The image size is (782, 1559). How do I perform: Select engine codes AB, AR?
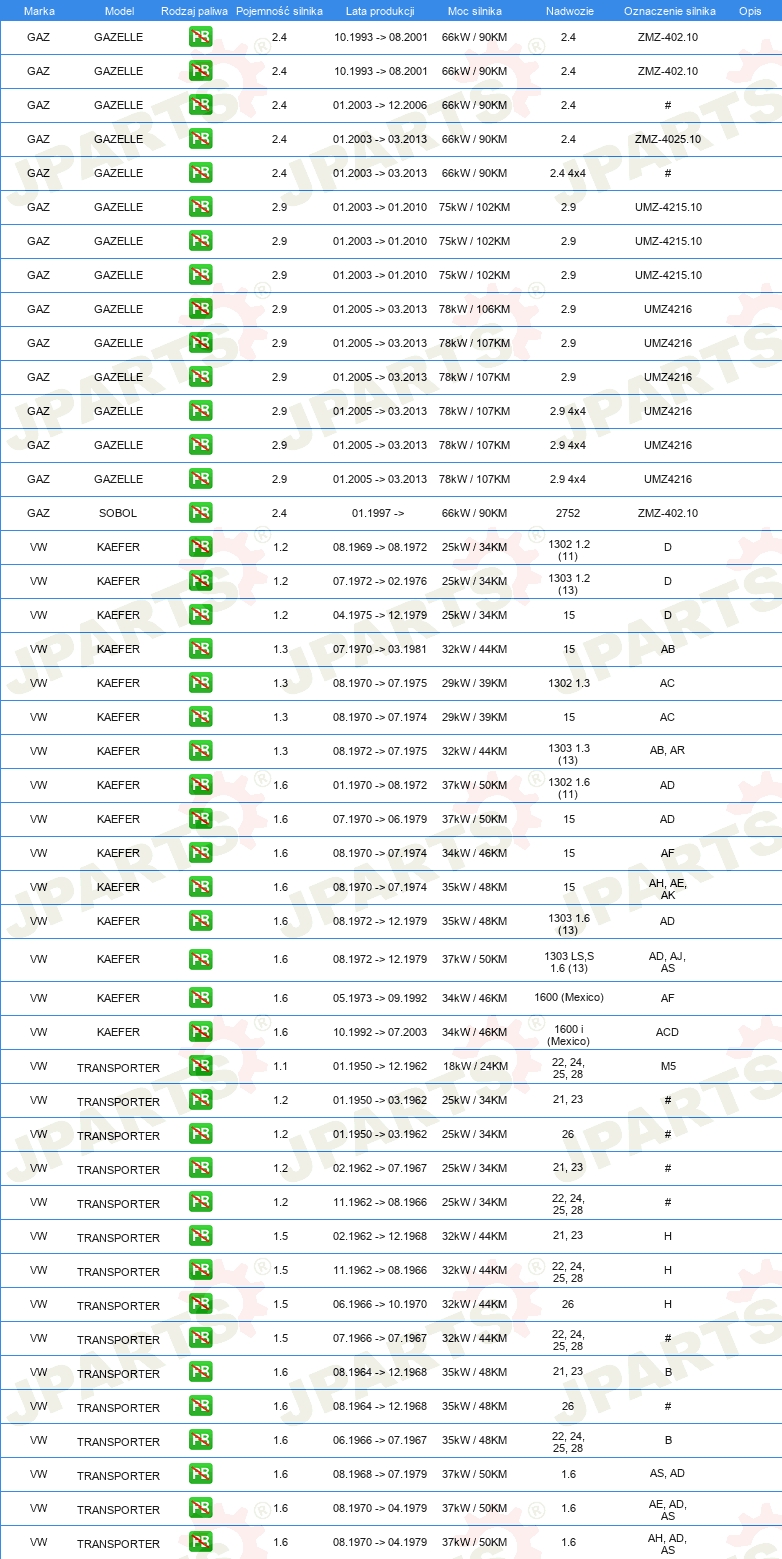point(667,750)
